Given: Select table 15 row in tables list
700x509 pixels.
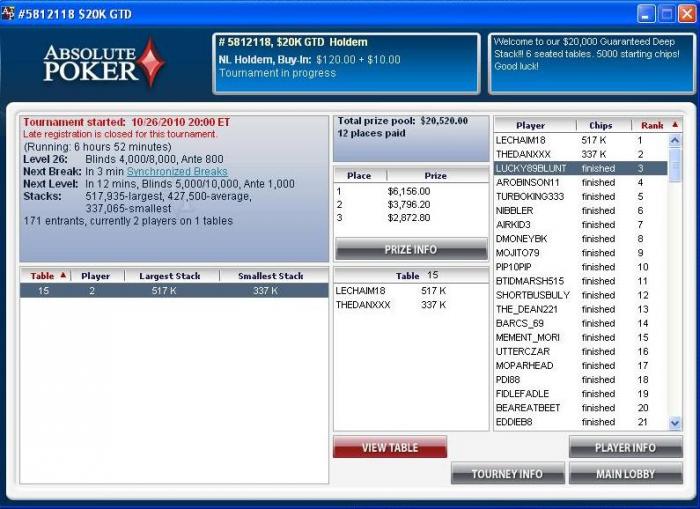Looking at the screenshot, I should (174, 291).
